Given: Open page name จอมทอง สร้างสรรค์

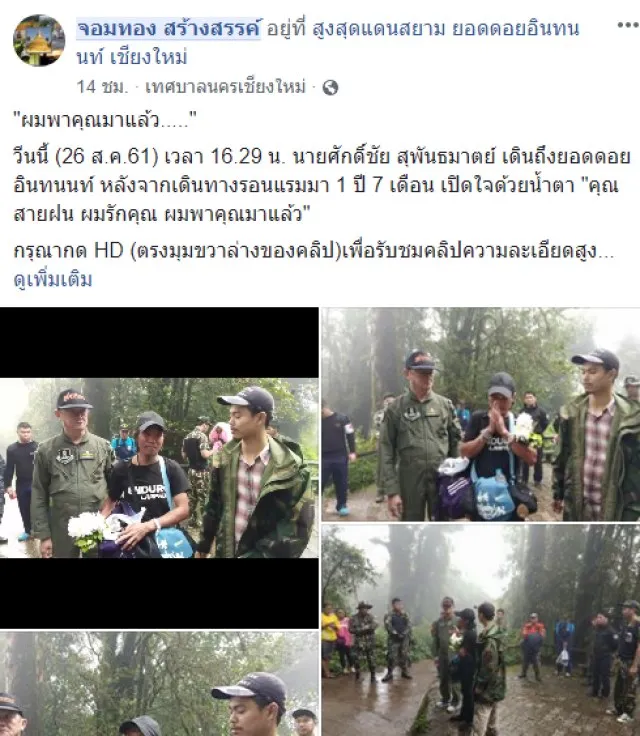Looking at the screenshot, I should [169, 29].
